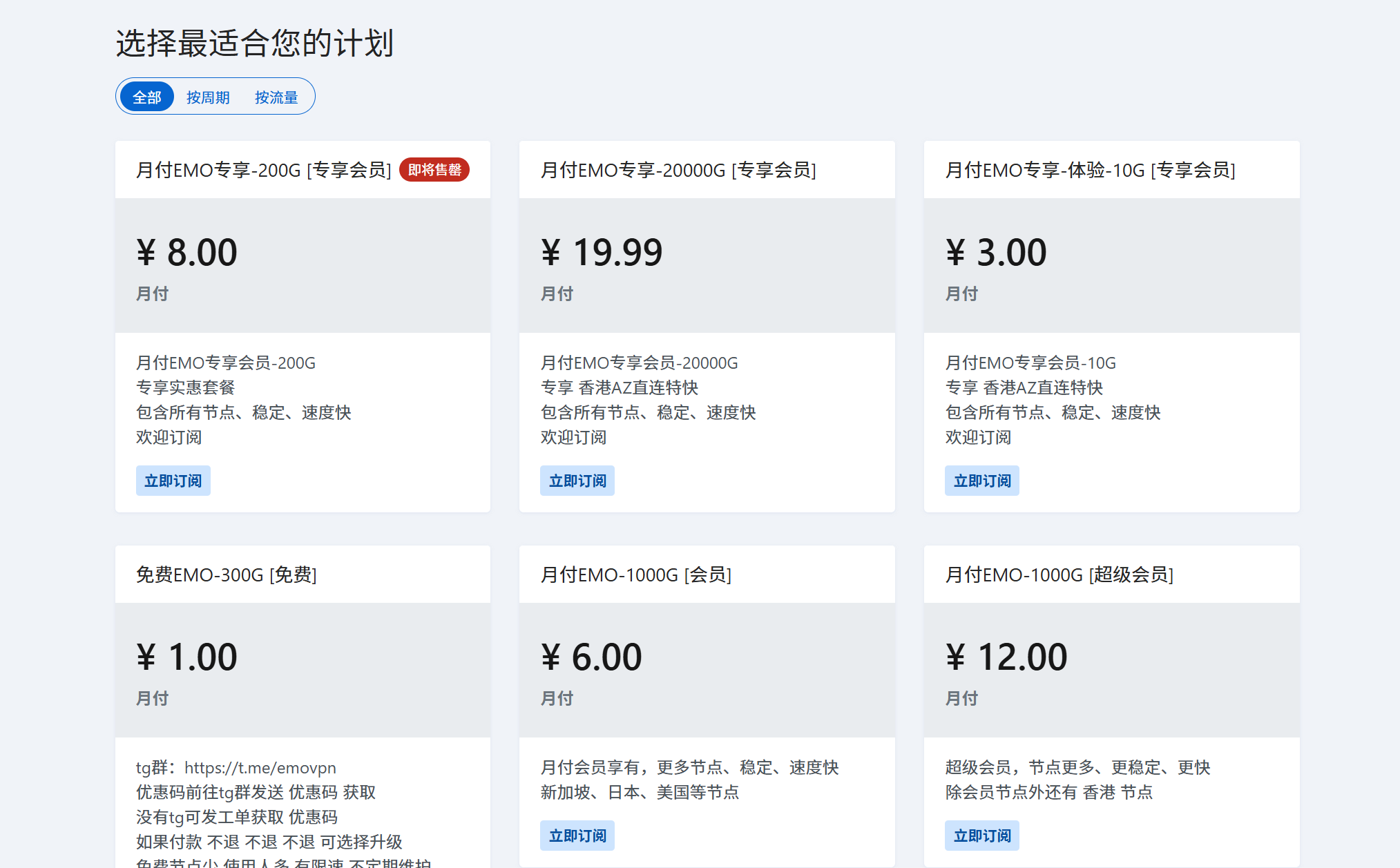Viewport: 1400px width, 868px height.
Task: Click 月付EMO专享-20000G [专享会员] card title
Action: click(678, 170)
